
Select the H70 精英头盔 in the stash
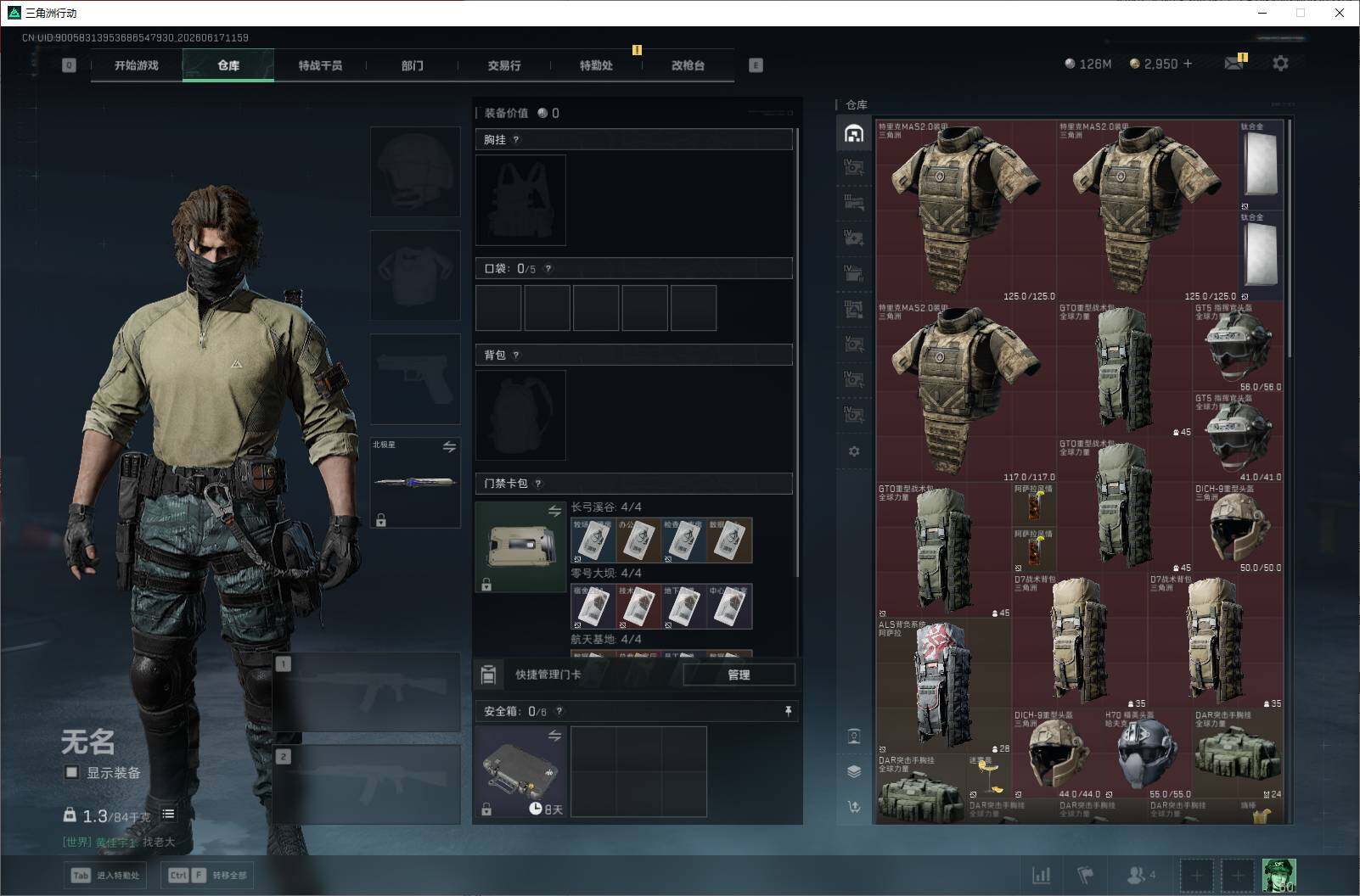click(x=1147, y=753)
